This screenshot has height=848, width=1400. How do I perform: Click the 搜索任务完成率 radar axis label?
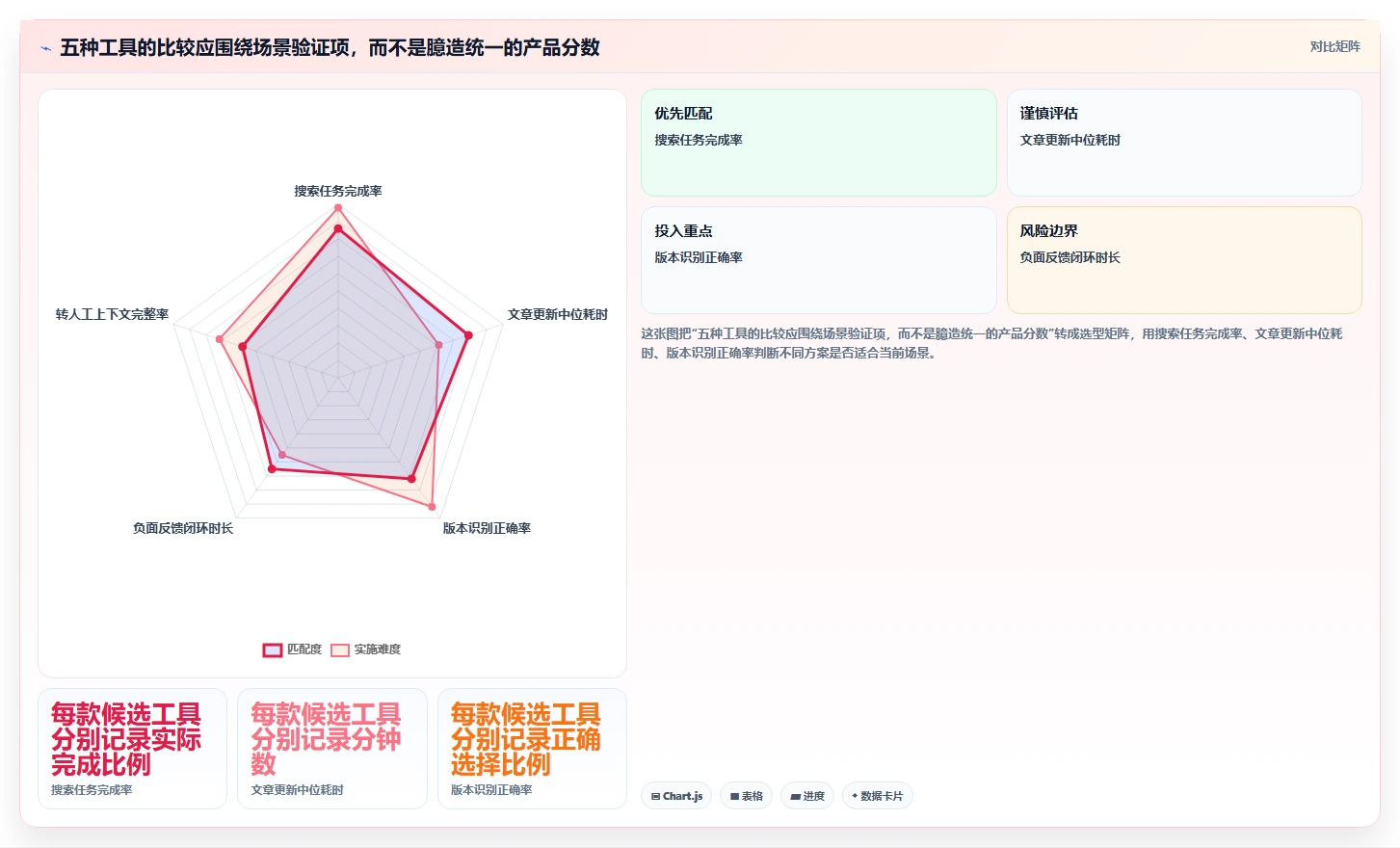338,191
